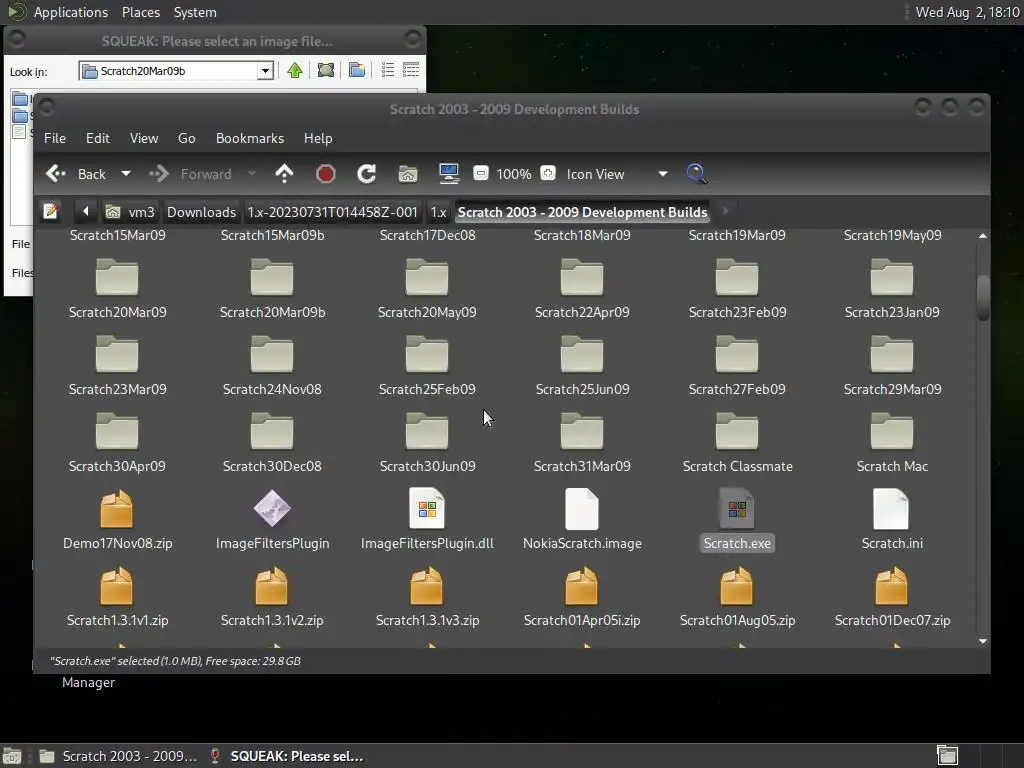Viewport: 1024px width, 768px height.
Task: Select the Scratch1.3.1v1.zip archive
Action: tap(117, 596)
